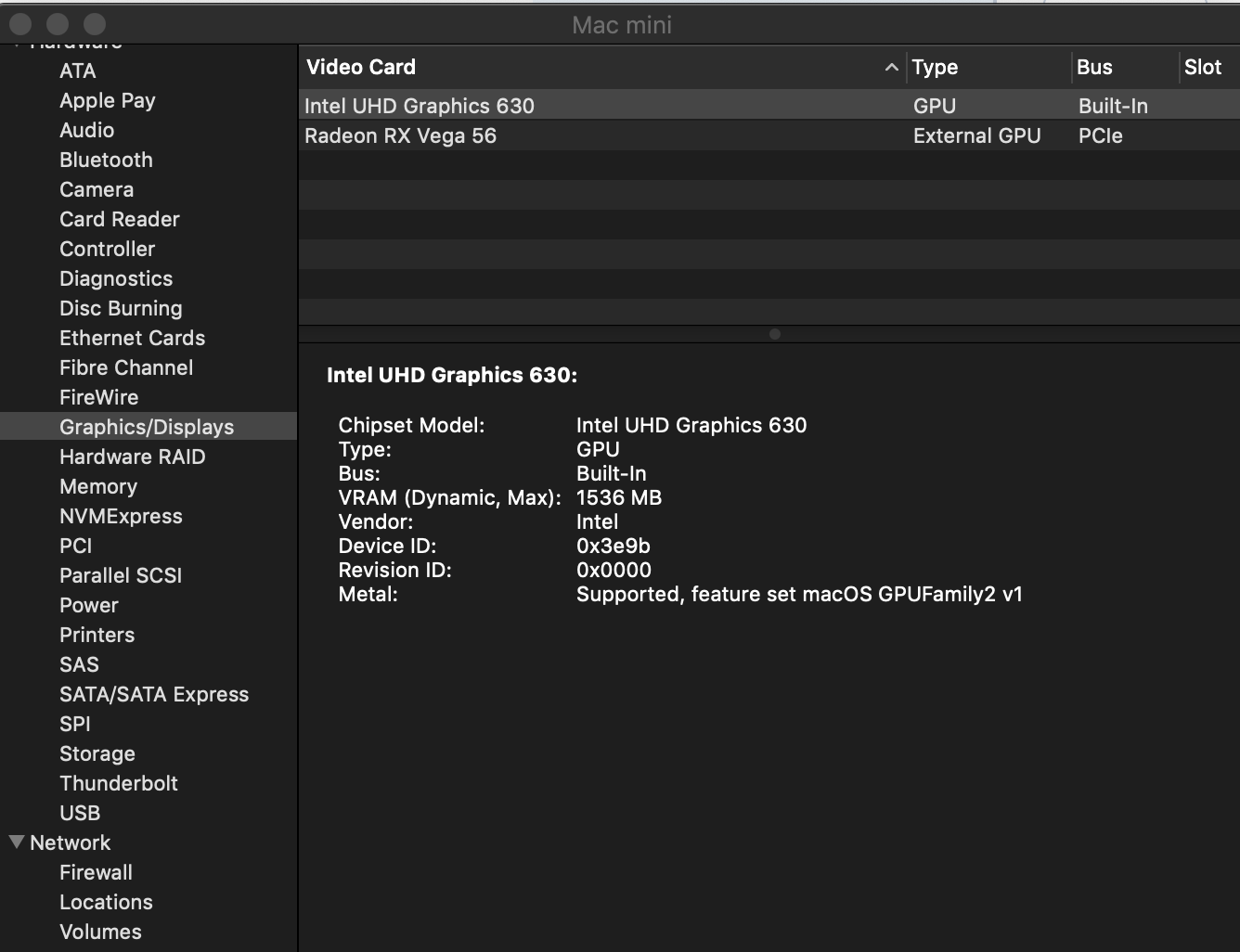Open Hardware RAID section
1240x952 pixels.
(133, 457)
